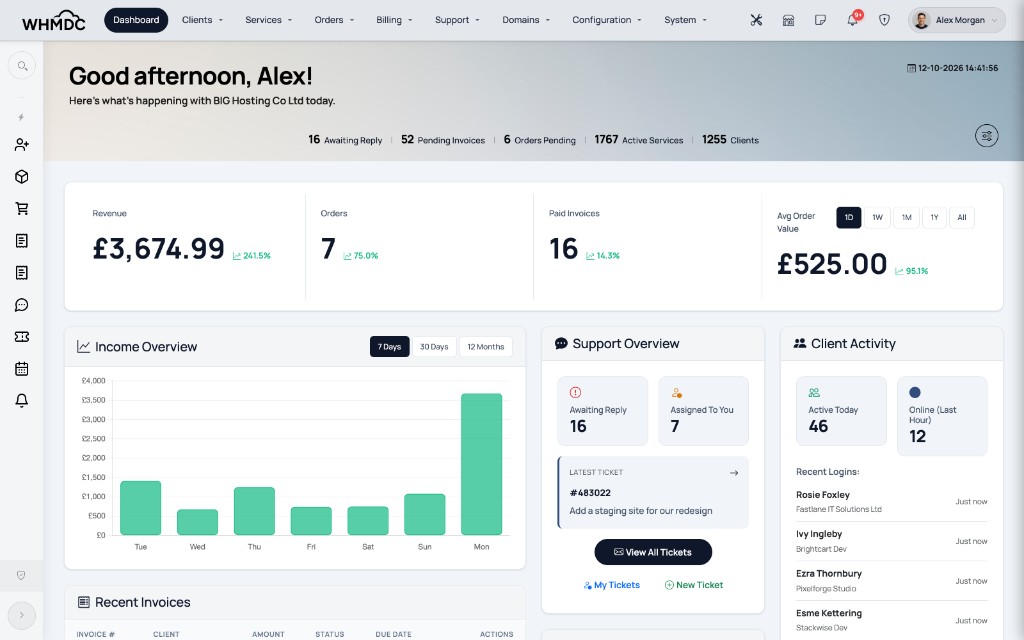
Task: Open the marketplace store icon
Action: (788, 20)
